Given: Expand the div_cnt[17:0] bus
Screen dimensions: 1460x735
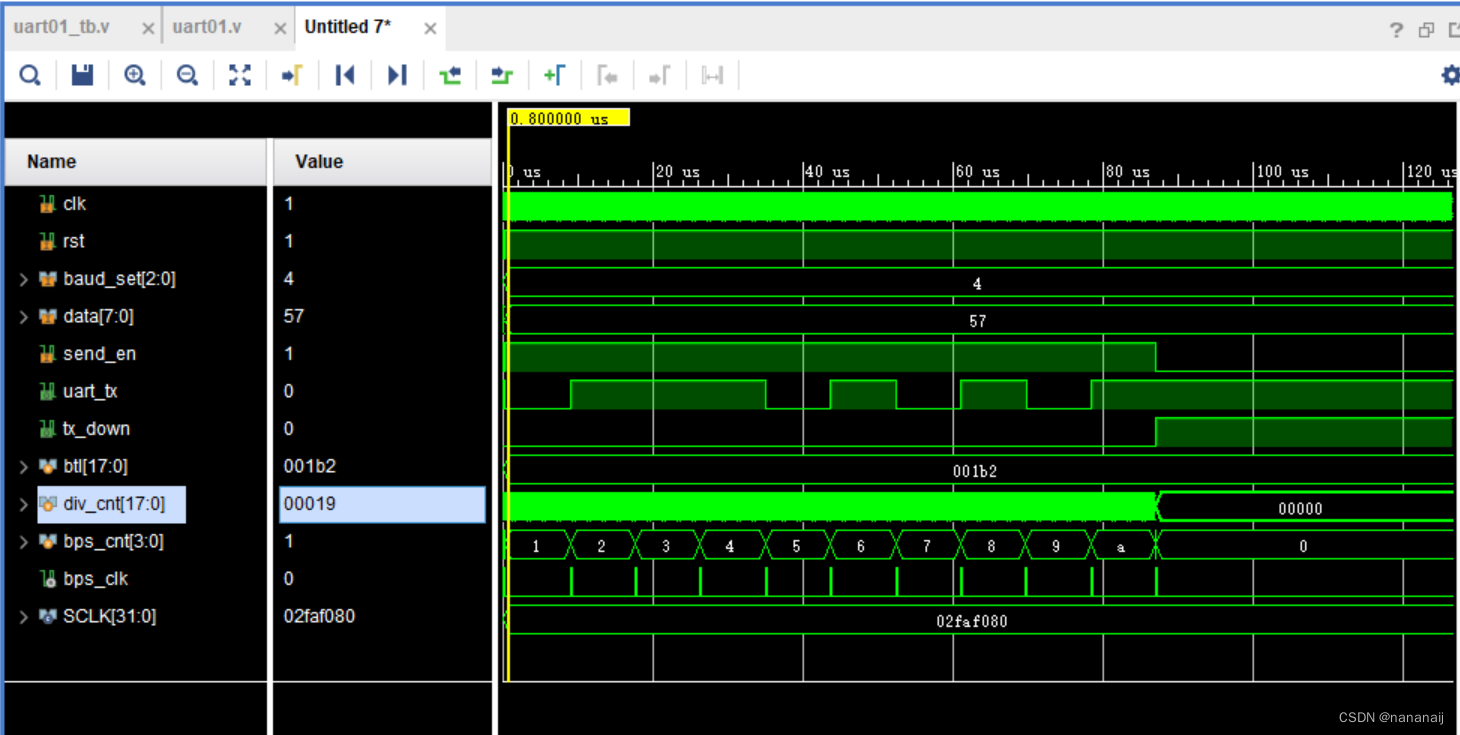Looking at the screenshot, I should tap(23, 504).
